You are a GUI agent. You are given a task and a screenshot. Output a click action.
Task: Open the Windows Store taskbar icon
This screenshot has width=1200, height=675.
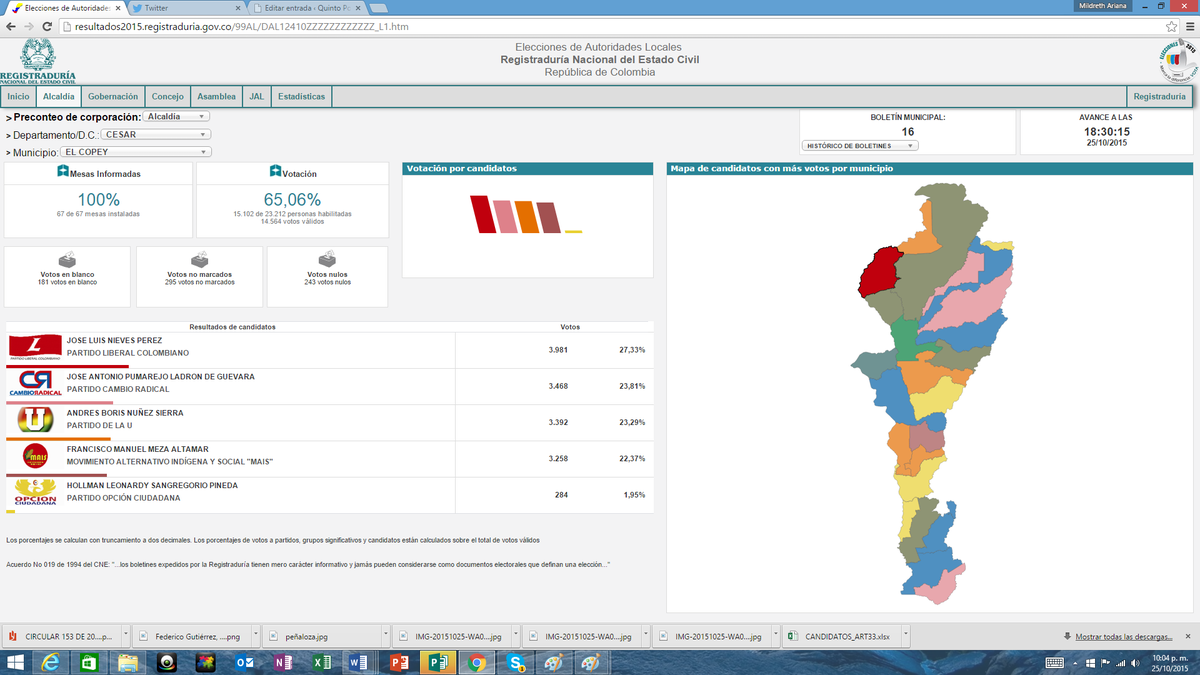[88, 663]
